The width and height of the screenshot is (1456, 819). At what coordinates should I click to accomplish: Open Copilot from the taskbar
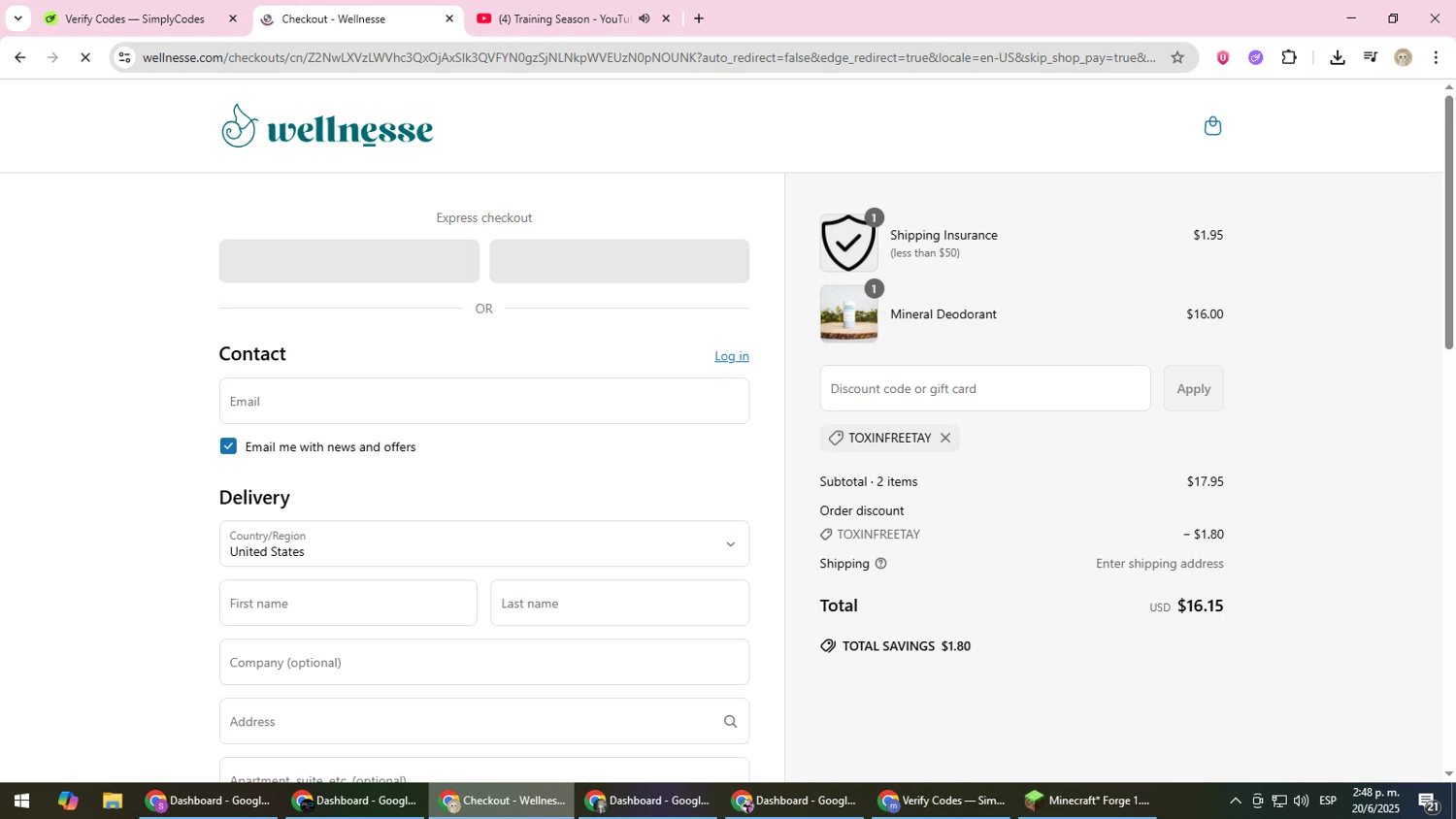pos(67,801)
